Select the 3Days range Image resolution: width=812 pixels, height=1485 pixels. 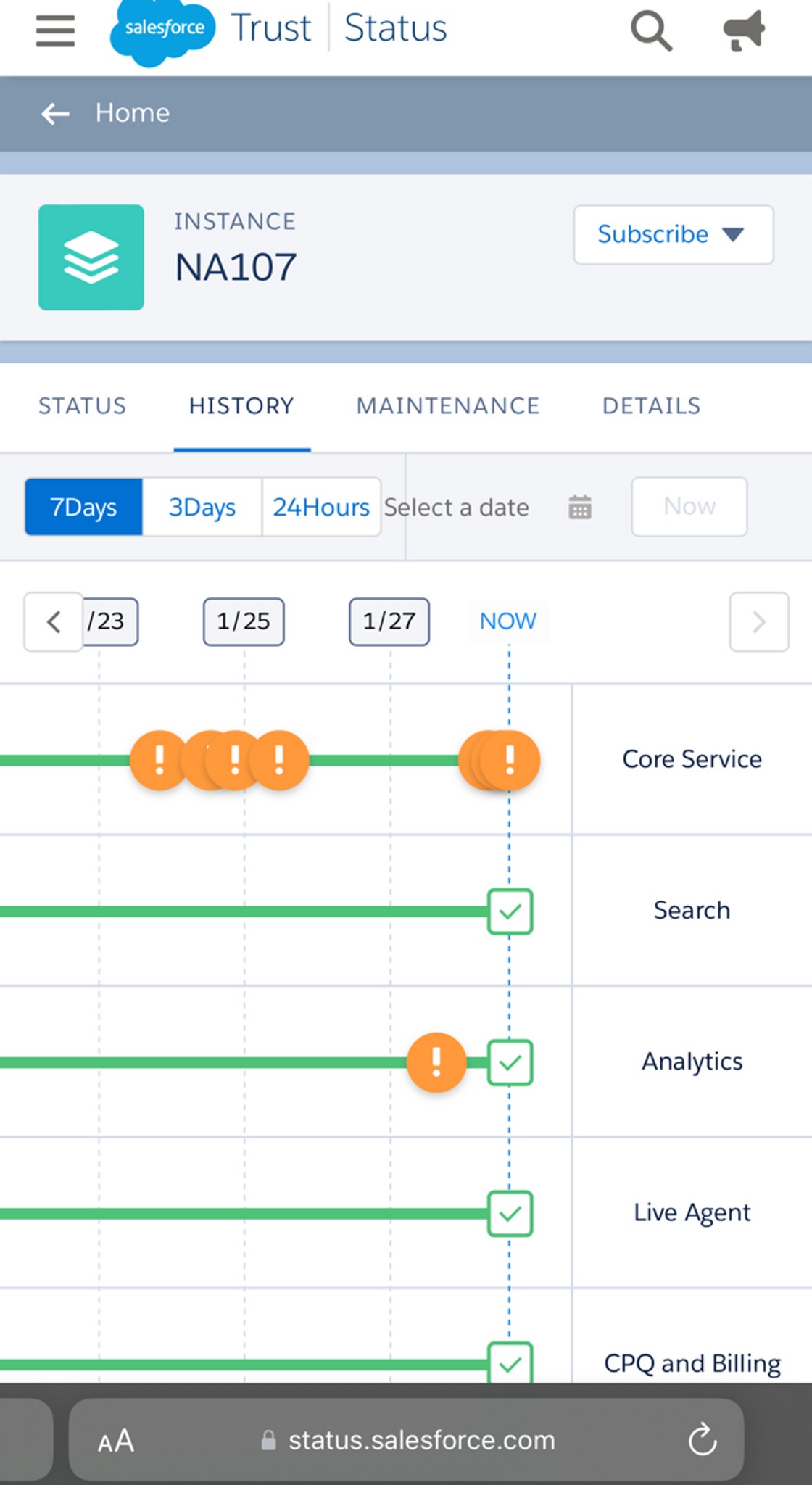(x=202, y=507)
